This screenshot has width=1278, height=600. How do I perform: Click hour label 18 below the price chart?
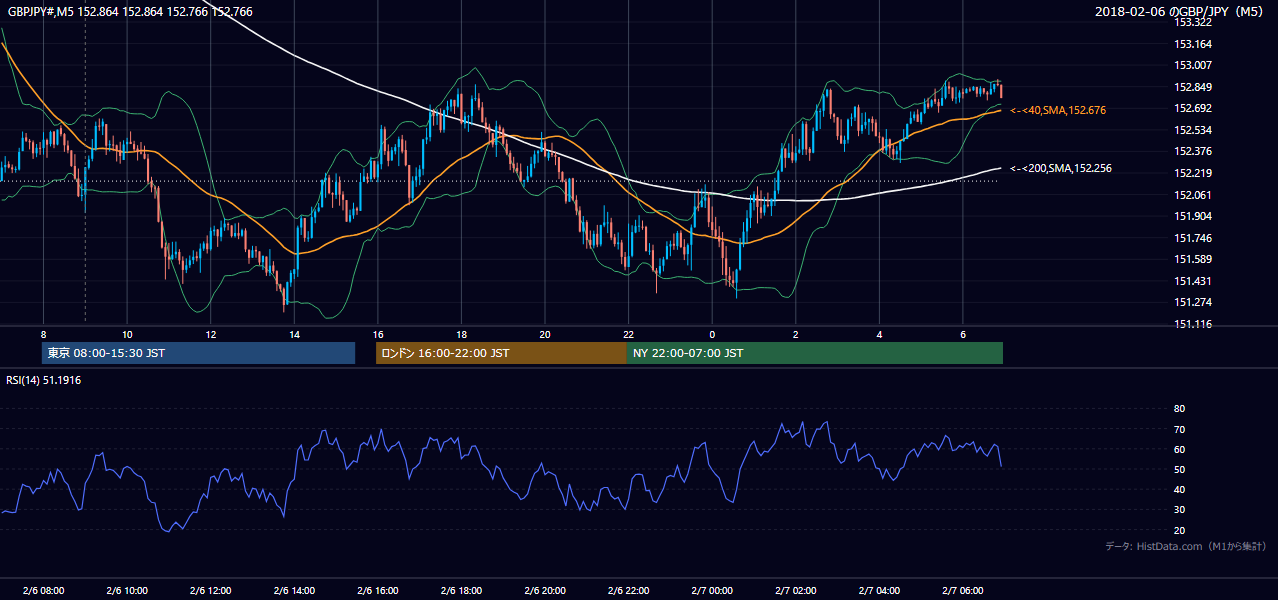click(x=461, y=334)
